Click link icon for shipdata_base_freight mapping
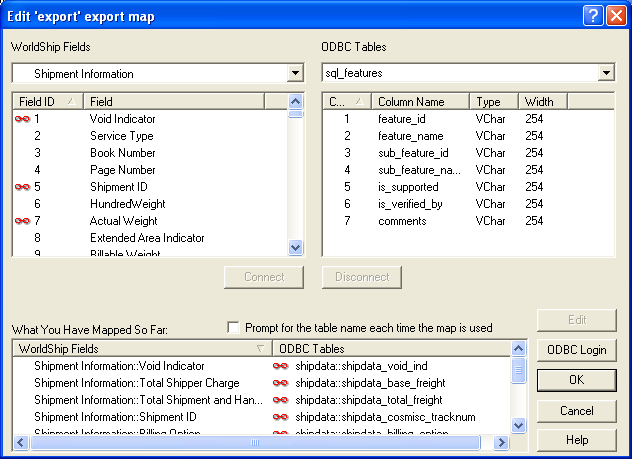Image resolution: width=632 pixels, height=459 pixels. click(x=281, y=383)
